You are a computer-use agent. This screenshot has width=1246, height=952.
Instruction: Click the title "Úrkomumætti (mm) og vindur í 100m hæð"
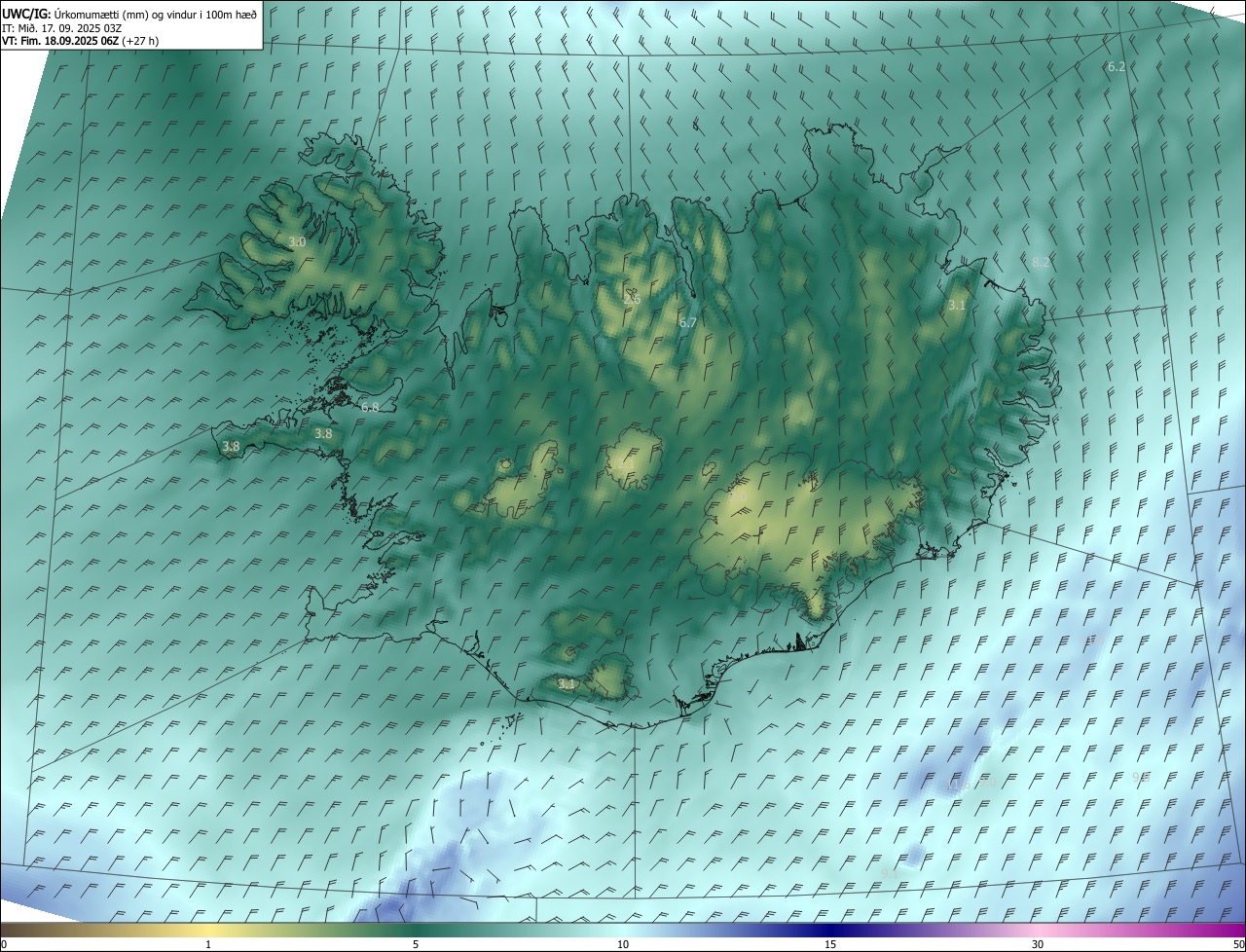point(154,14)
